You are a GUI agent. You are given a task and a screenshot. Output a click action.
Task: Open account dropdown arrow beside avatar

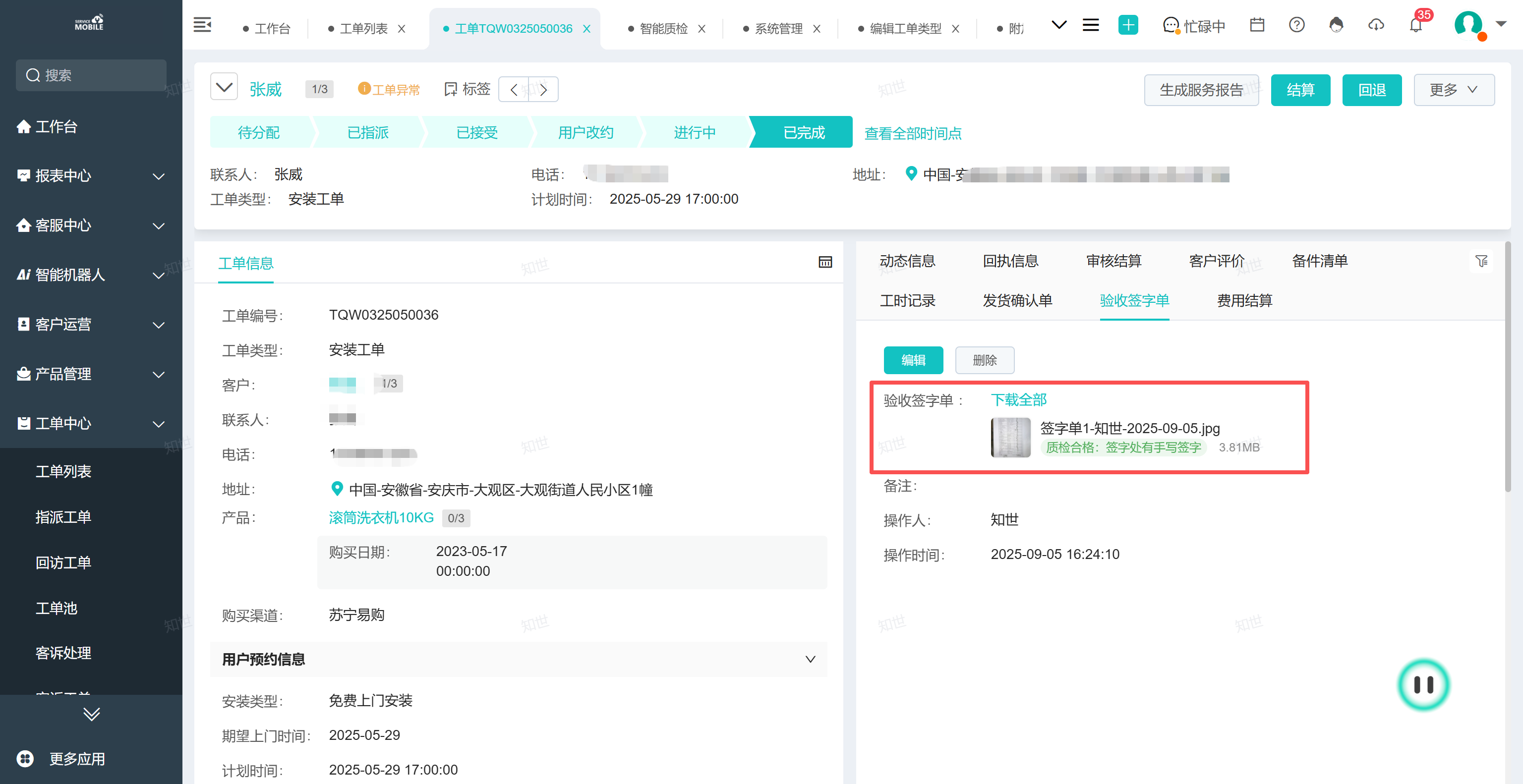[1501, 24]
